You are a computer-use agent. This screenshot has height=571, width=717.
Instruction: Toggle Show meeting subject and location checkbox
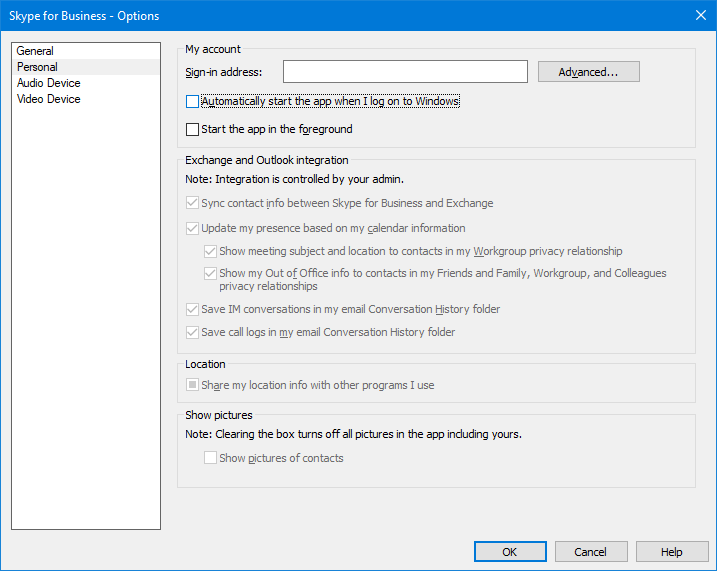(x=211, y=251)
